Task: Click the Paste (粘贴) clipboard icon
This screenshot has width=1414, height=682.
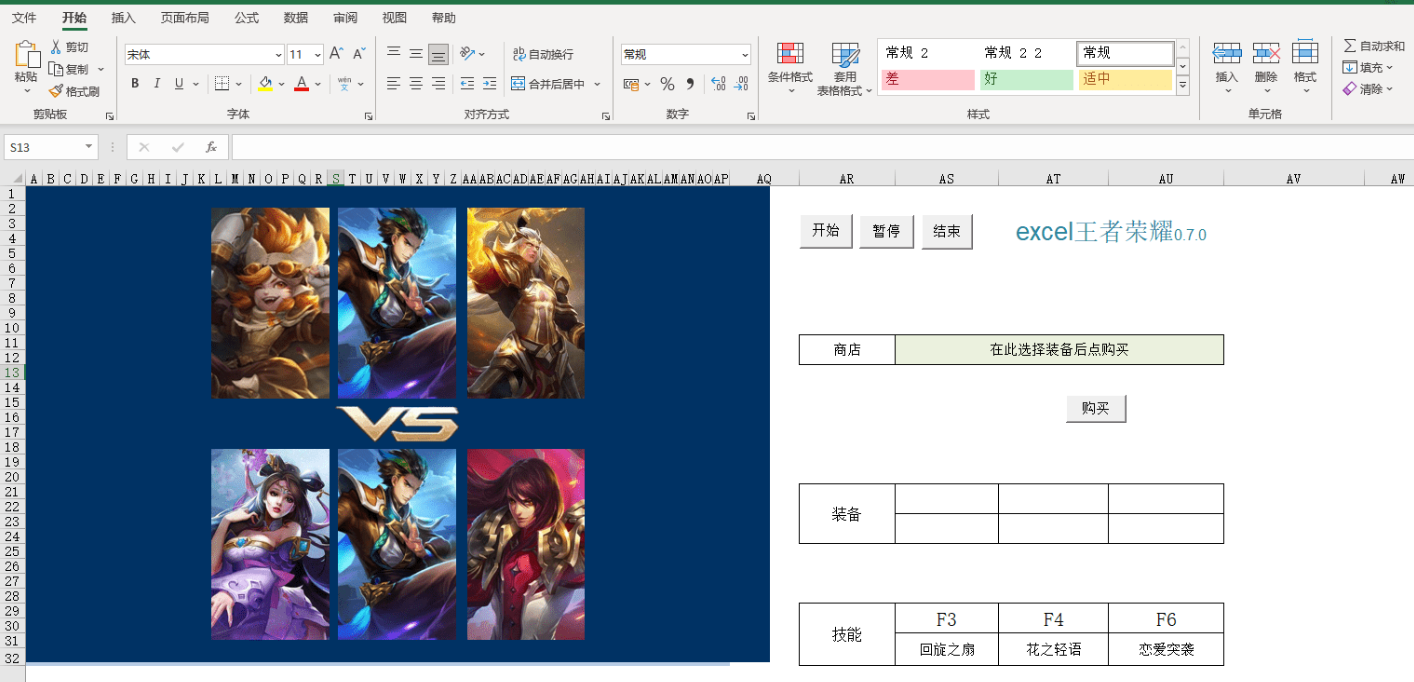Action: [x=27, y=55]
